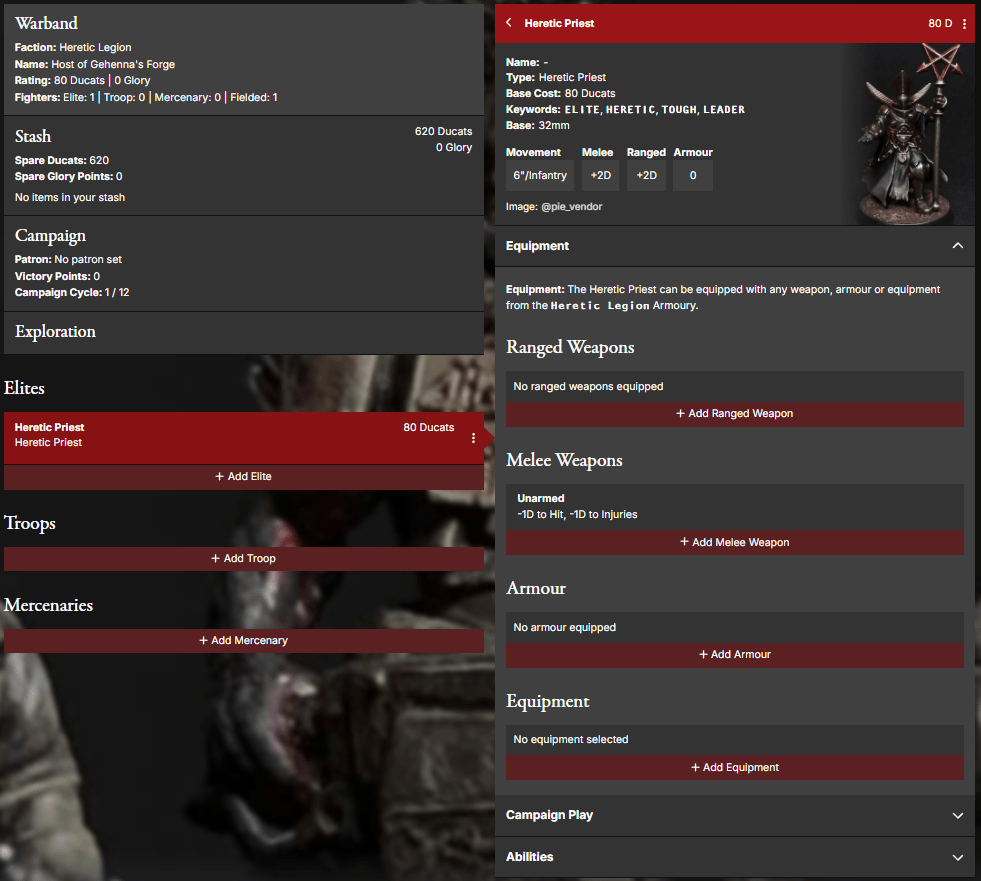Click Add Ranged Weapon button
This screenshot has width=981, height=881.
tap(734, 414)
